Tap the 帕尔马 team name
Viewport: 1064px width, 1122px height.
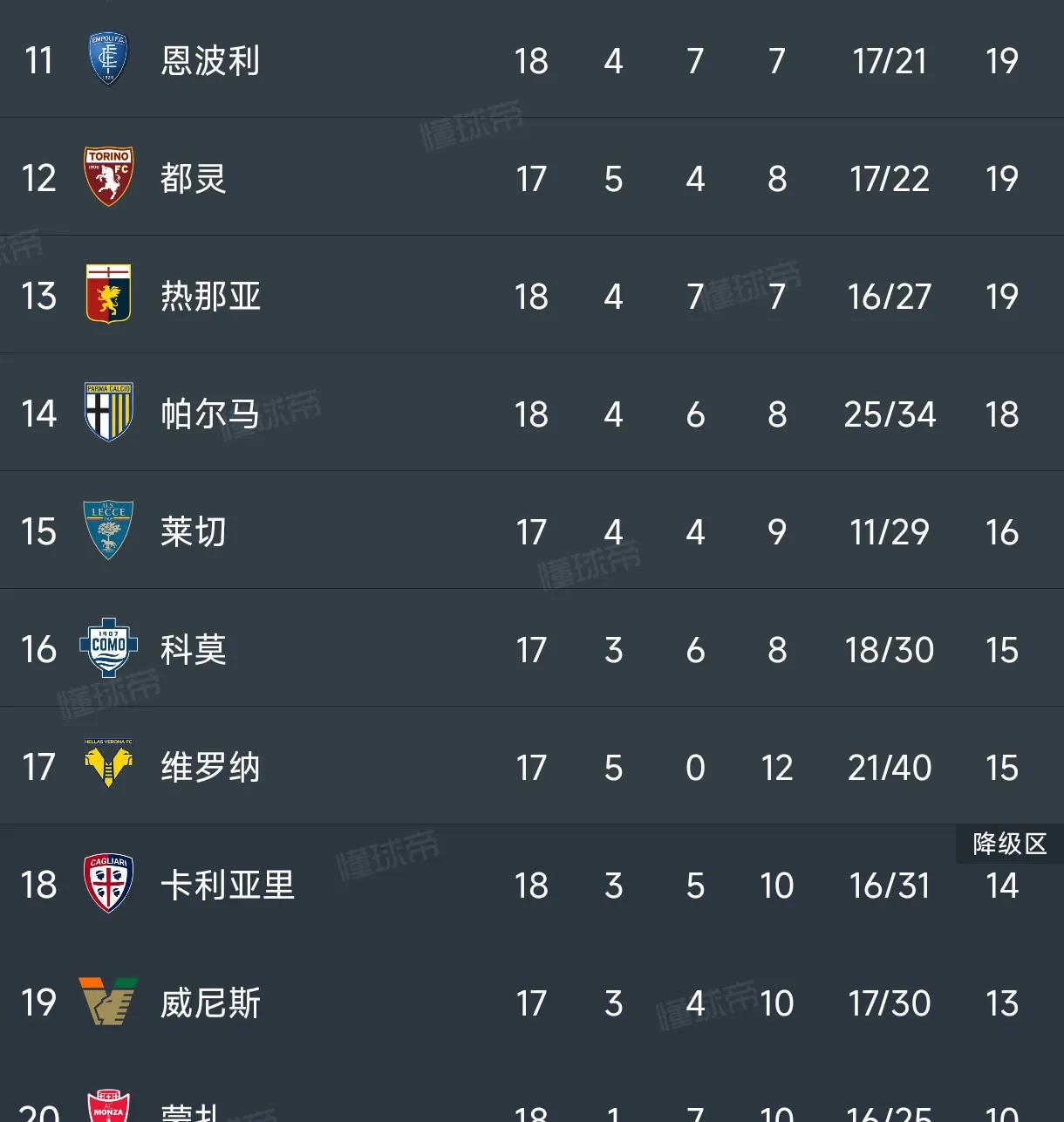(x=210, y=414)
